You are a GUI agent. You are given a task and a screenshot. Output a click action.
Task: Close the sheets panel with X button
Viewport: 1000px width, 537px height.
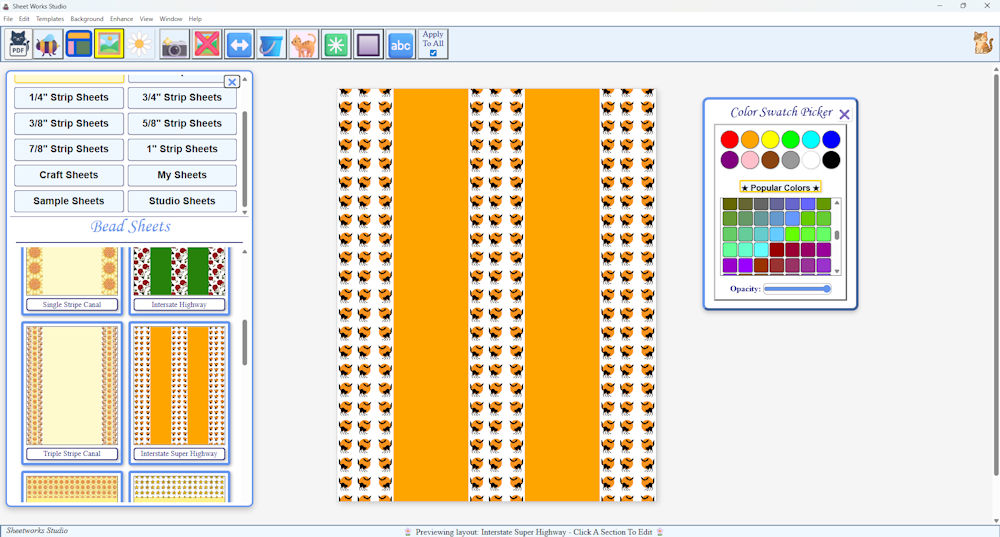pyautogui.click(x=232, y=82)
